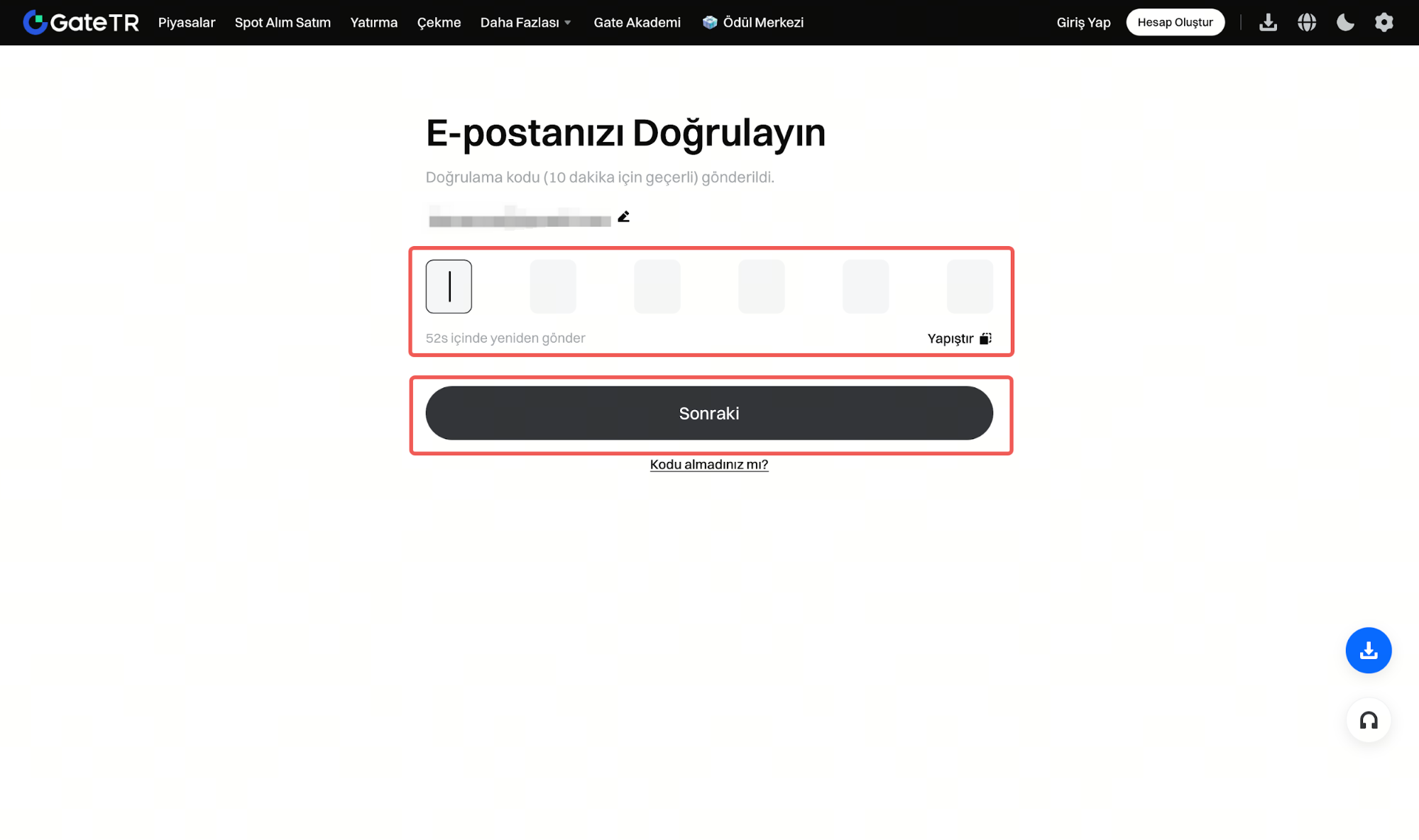
Task: Open language globe icon
Action: pos(1307,23)
